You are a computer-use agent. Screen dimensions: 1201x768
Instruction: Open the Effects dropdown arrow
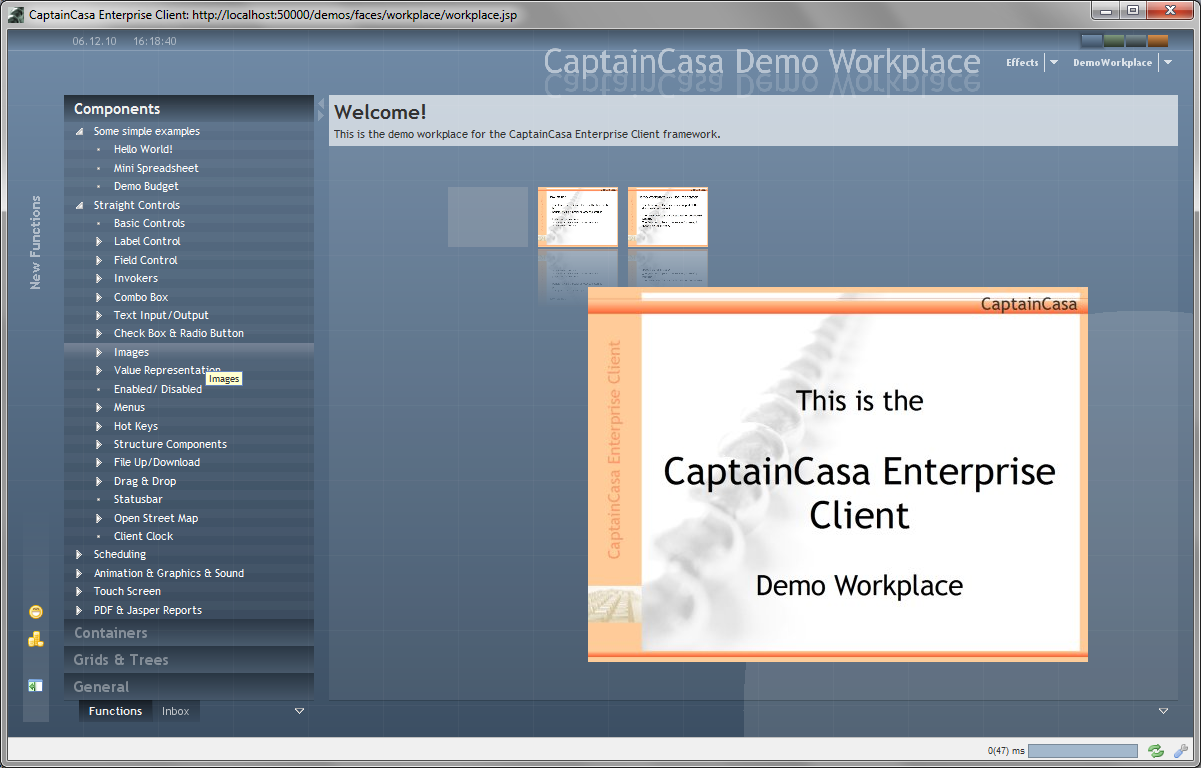click(x=1053, y=63)
